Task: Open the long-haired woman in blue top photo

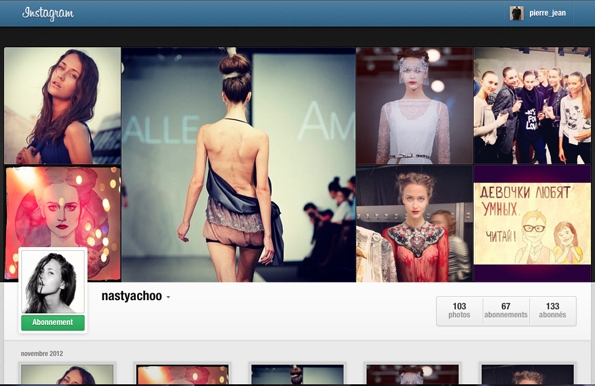Action: pos(63,106)
